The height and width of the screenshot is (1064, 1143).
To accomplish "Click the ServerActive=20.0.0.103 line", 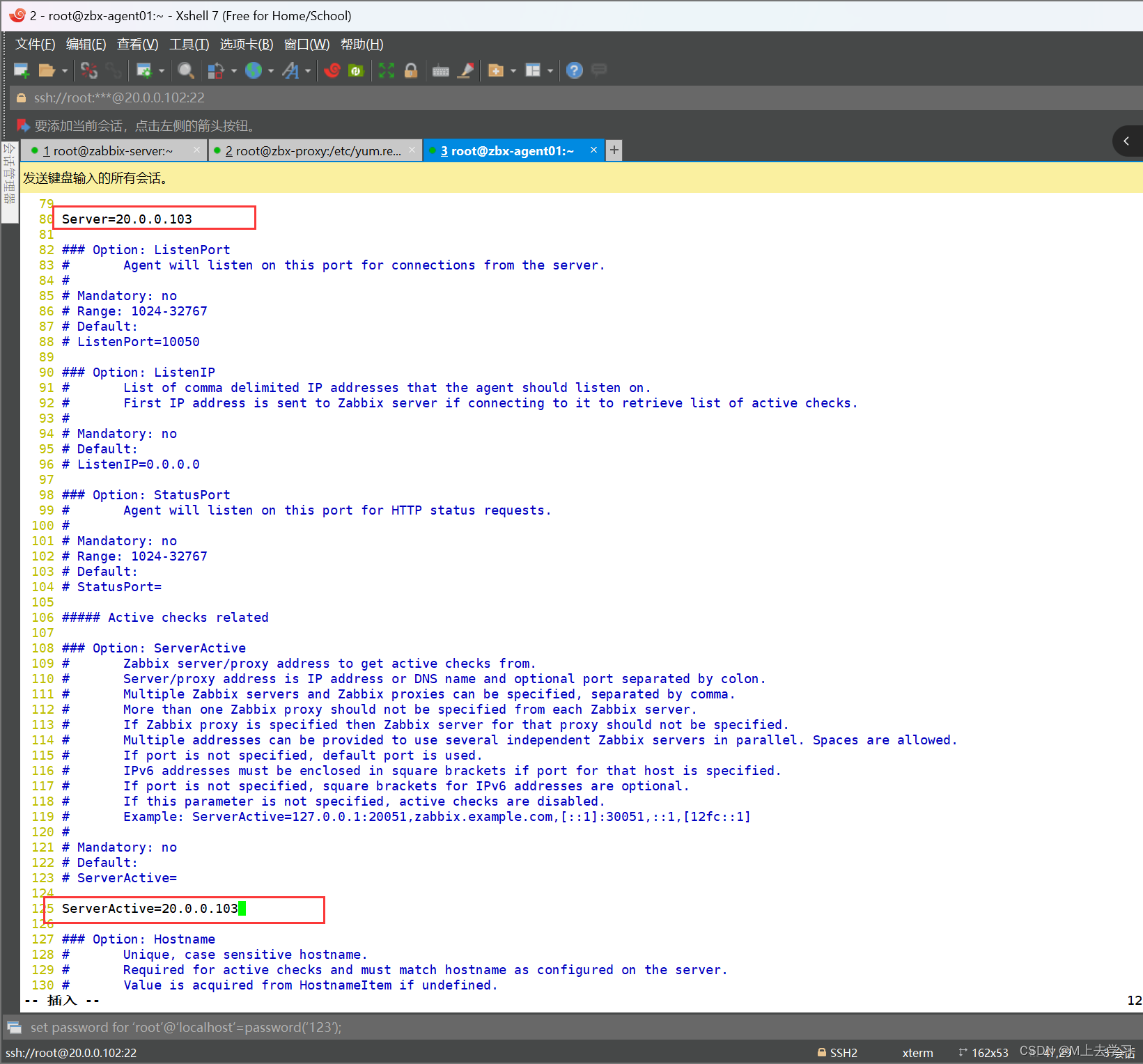I will [x=150, y=909].
